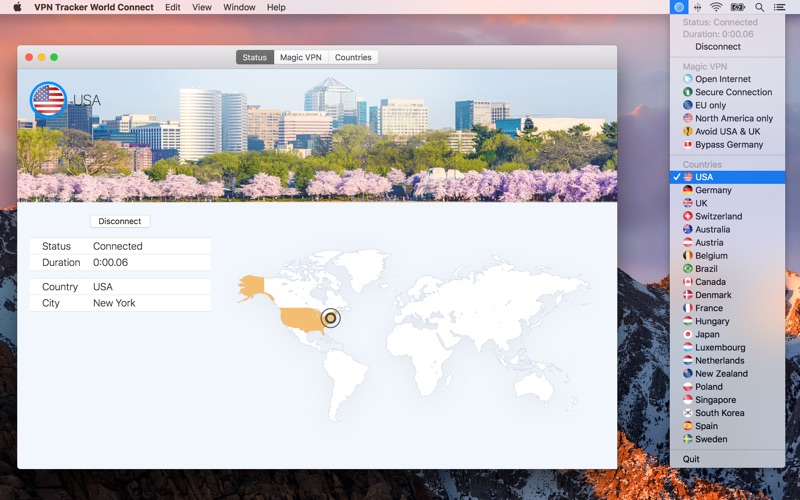800x500 pixels.
Task: Connect via France entry
Action: [728, 308]
